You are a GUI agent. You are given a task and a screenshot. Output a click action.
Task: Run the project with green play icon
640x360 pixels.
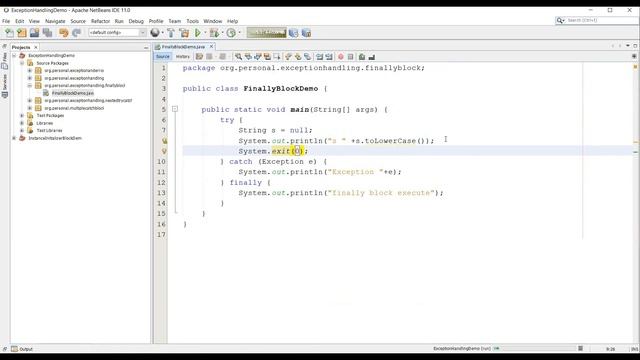tap(198, 33)
